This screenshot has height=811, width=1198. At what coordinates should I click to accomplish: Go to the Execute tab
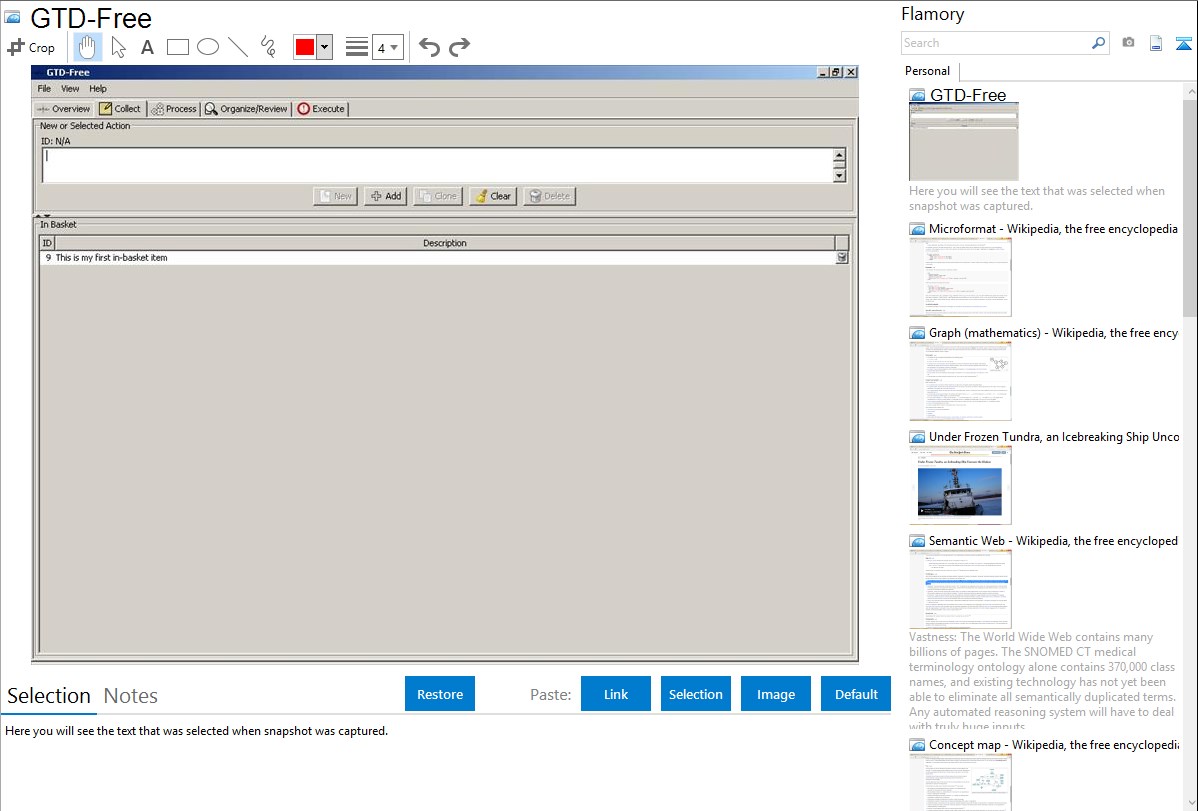(x=321, y=109)
